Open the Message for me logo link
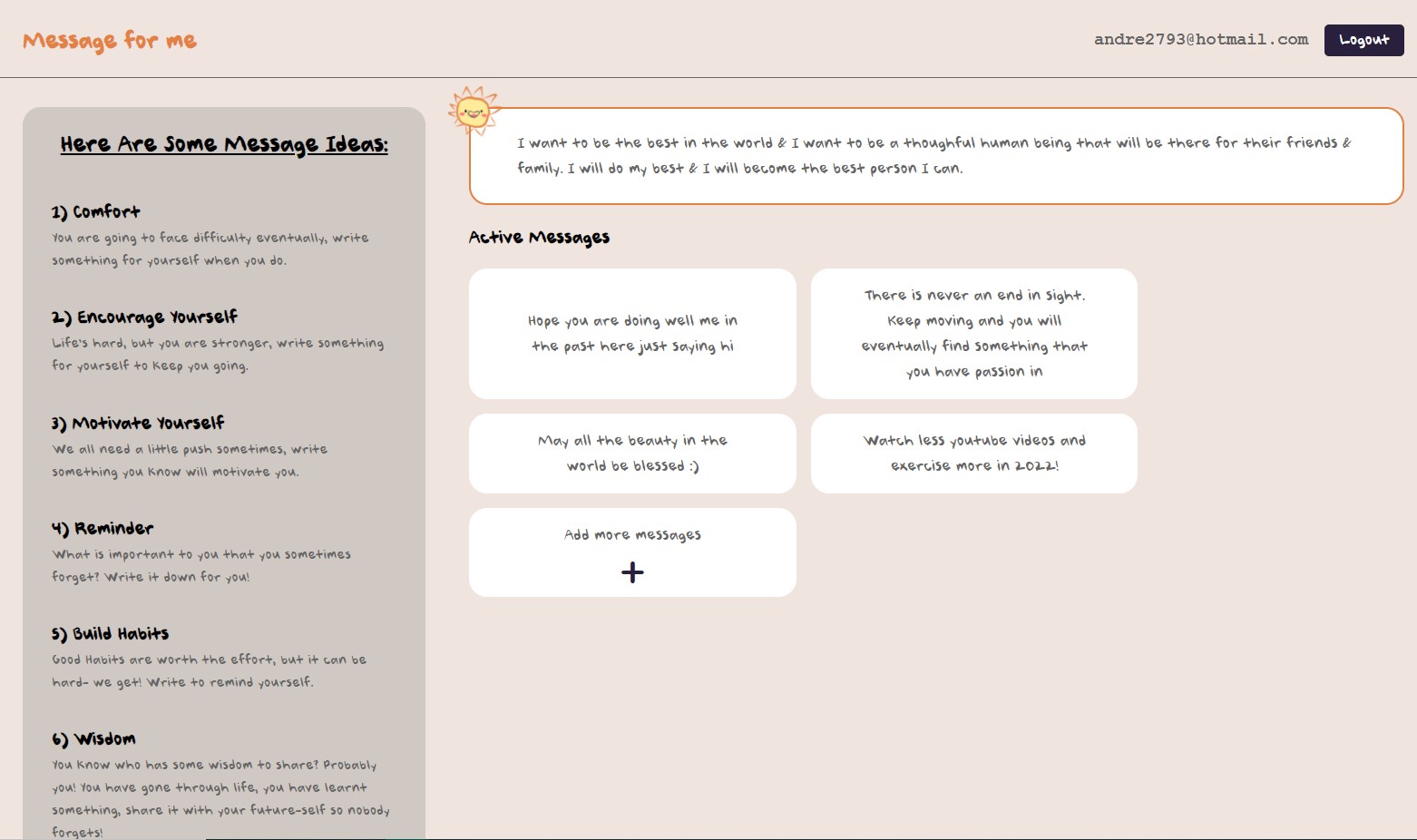Image resolution: width=1417 pixels, height=840 pixels. (x=110, y=40)
